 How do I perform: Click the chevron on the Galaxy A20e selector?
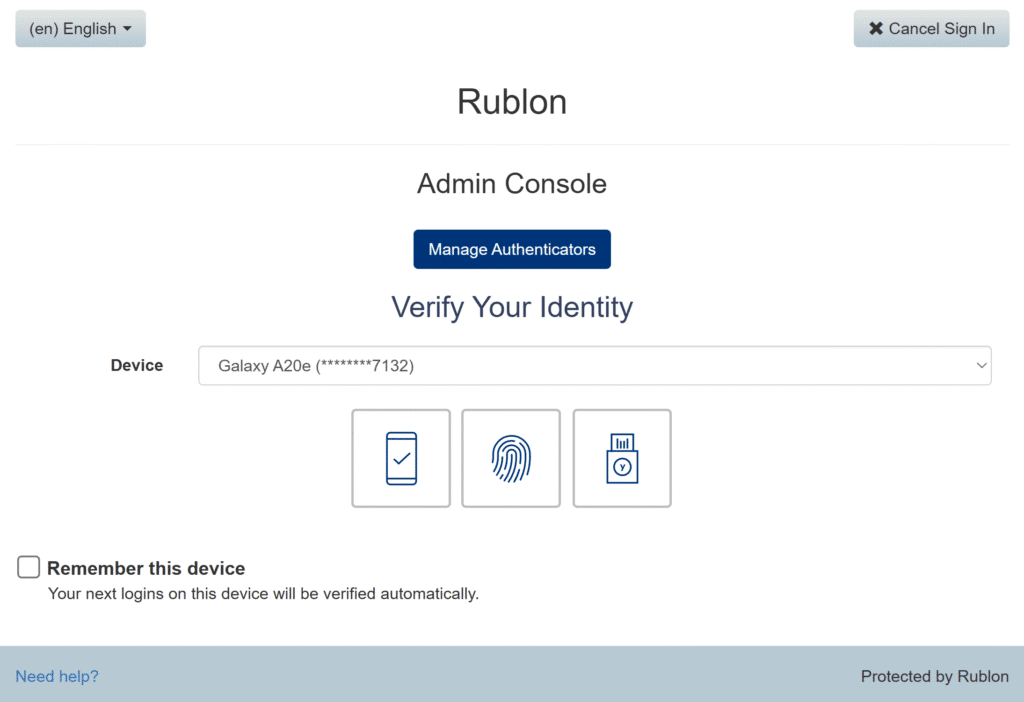(x=979, y=365)
